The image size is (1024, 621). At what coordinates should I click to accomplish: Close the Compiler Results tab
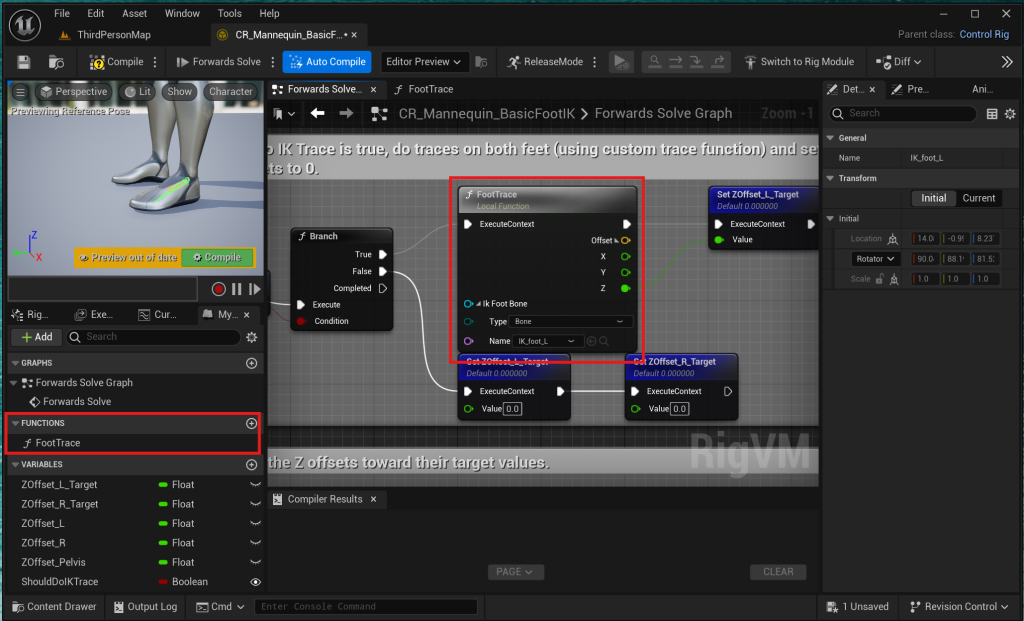pyautogui.click(x=374, y=500)
